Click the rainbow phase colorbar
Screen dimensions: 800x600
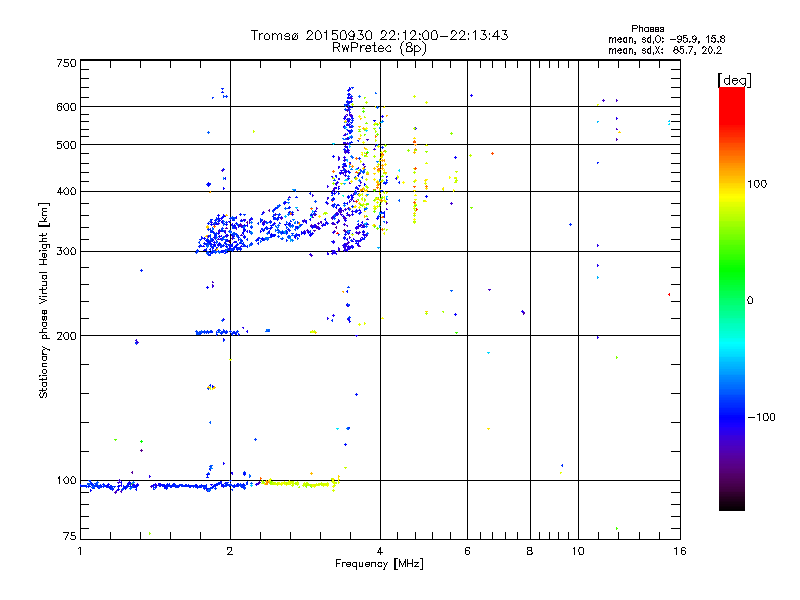[732, 299]
